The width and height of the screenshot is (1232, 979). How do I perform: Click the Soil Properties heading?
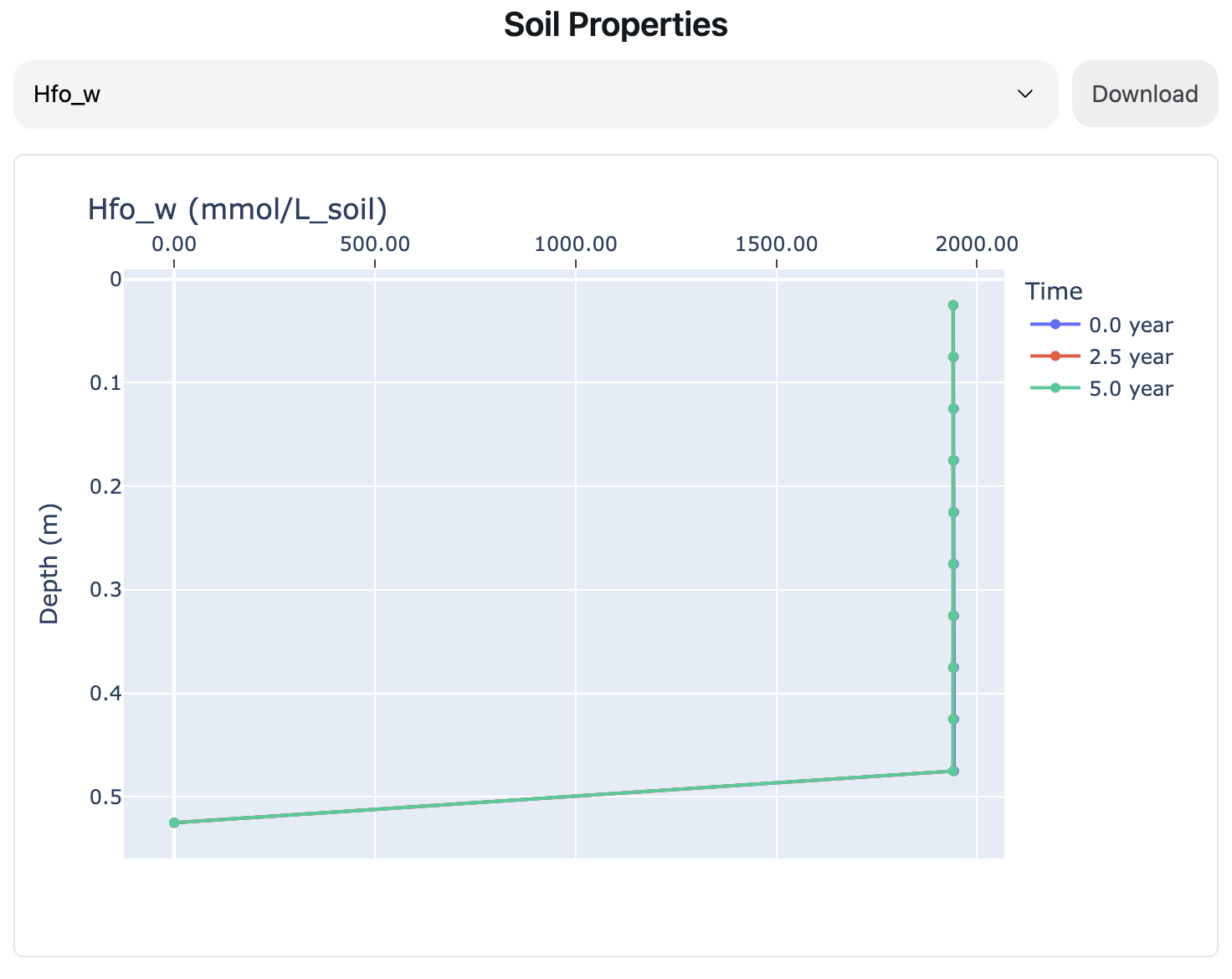[615, 25]
